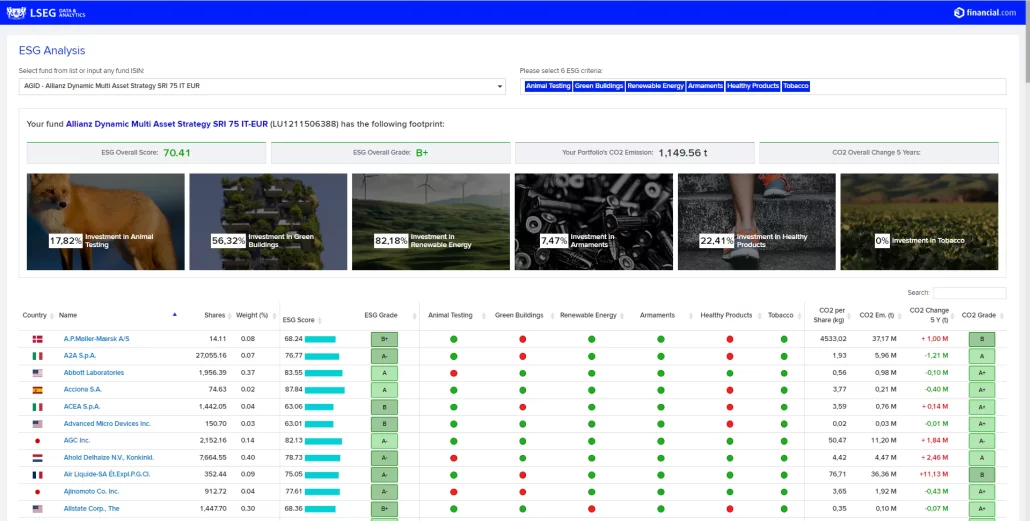Image resolution: width=1030 pixels, height=521 pixels.
Task: Open the Advanced Micro Devices Inc. link
Action: pos(107,424)
